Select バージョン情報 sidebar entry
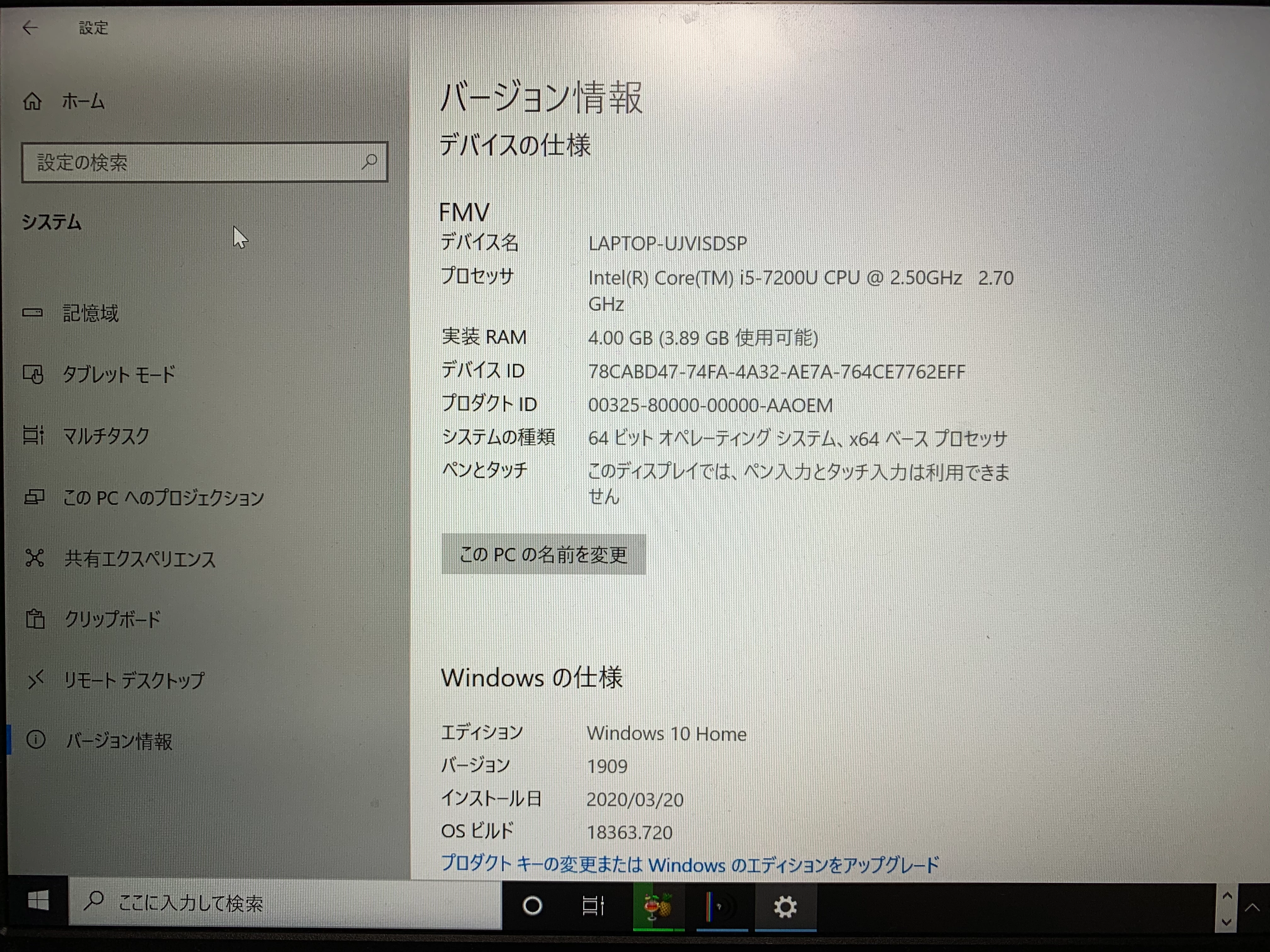1270x952 pixels. (119, 741)
